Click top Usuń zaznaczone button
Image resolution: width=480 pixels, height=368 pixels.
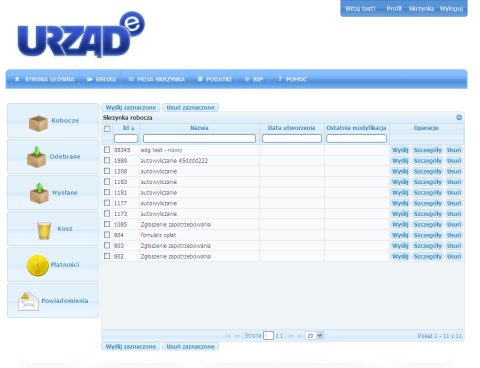click(190, 108)
